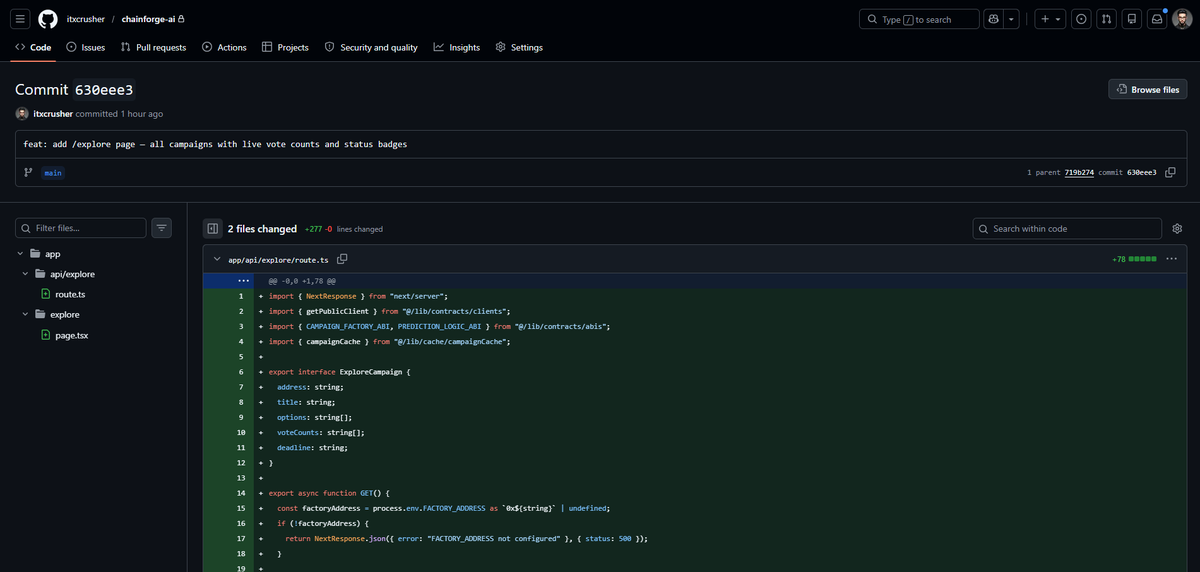The width and height of the screenshot is (1200, 572).
Task: Click the commit author avatar
Action: [22, 114]
